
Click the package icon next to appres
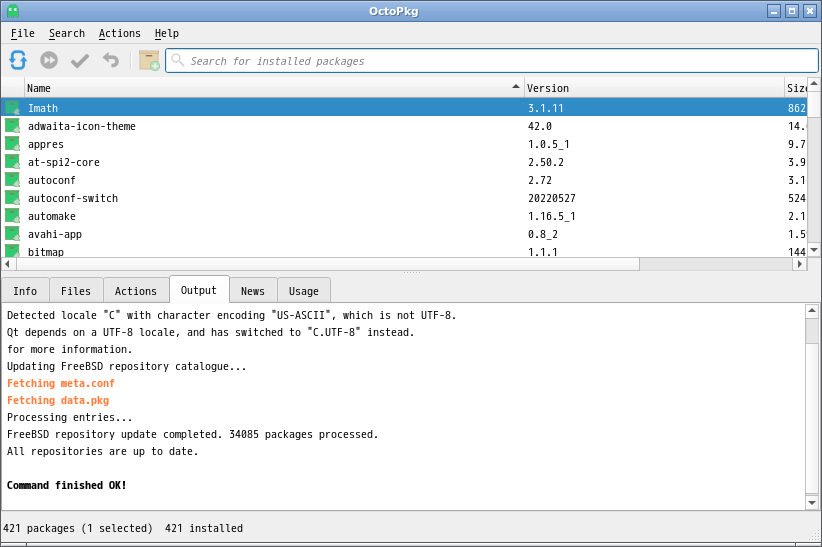[13, 144]
